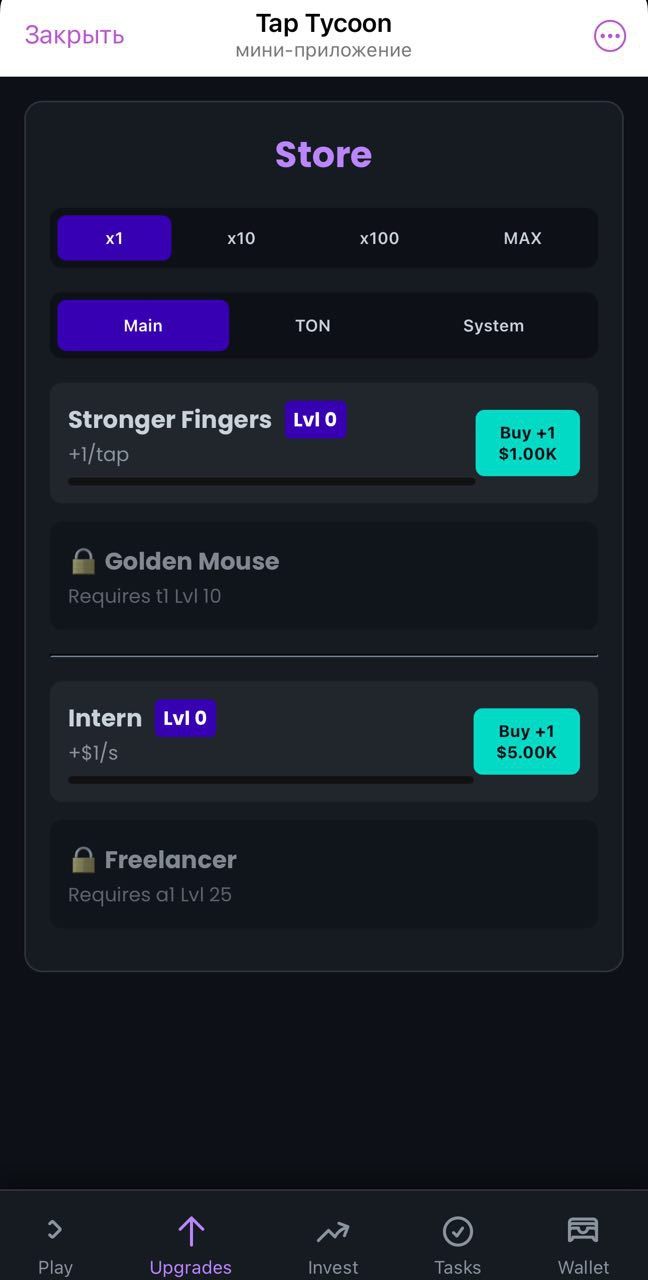Switch to the TON upgrades tab
Viewport: 648px width, 1280px height.
[x=313, y=325]
